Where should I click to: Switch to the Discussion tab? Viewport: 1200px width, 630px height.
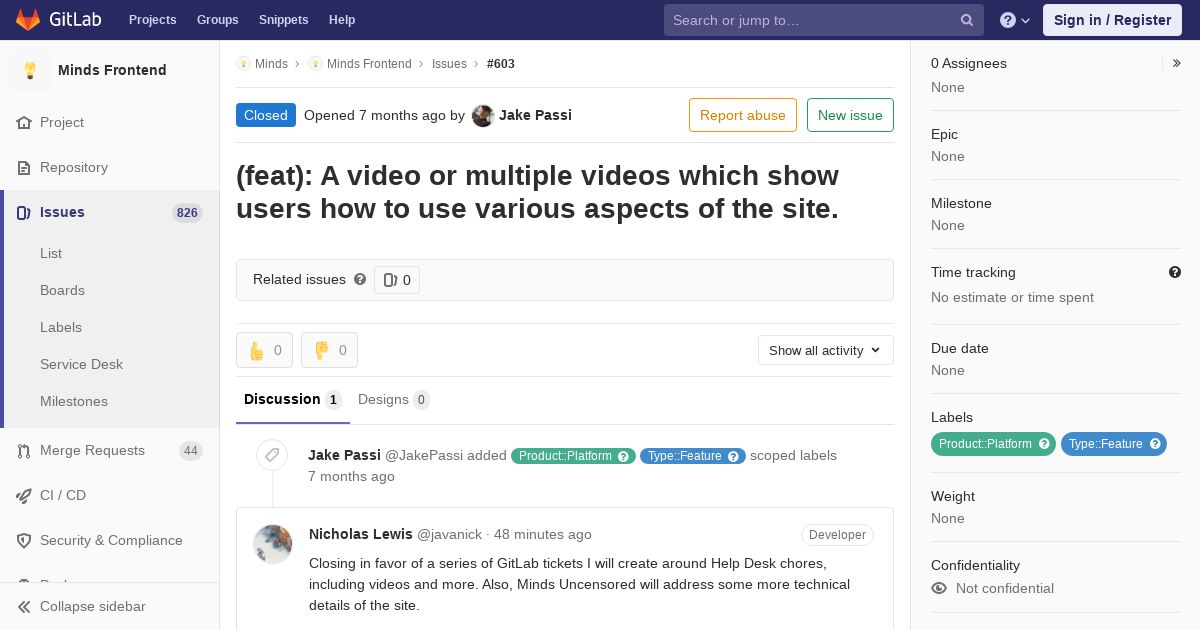coord(293,400)
